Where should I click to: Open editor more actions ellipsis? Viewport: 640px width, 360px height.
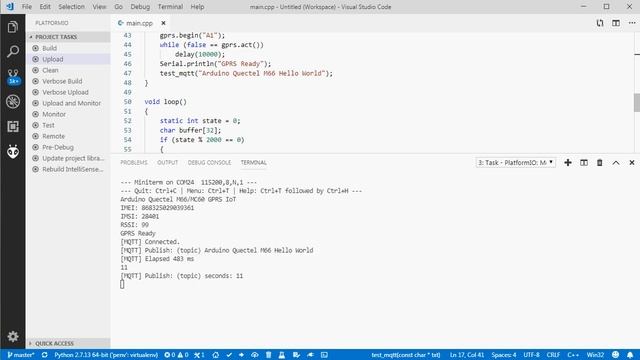point(631,23)
